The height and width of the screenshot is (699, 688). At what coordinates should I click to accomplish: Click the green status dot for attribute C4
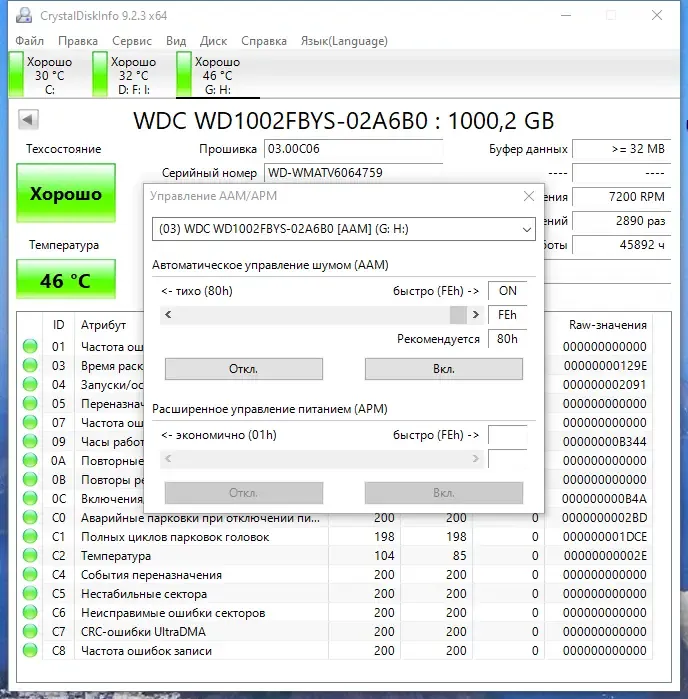[30, 575]
